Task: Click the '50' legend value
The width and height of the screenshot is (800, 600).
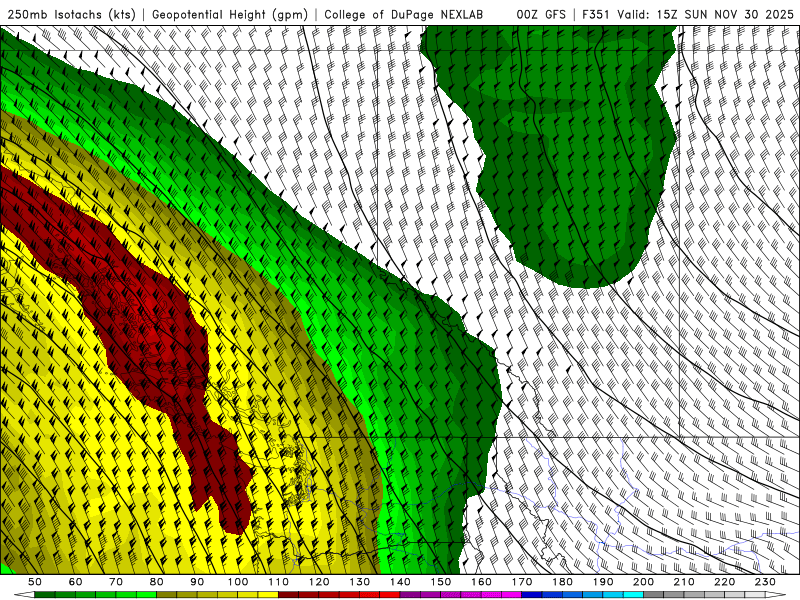Action: [x=35, y=582]
